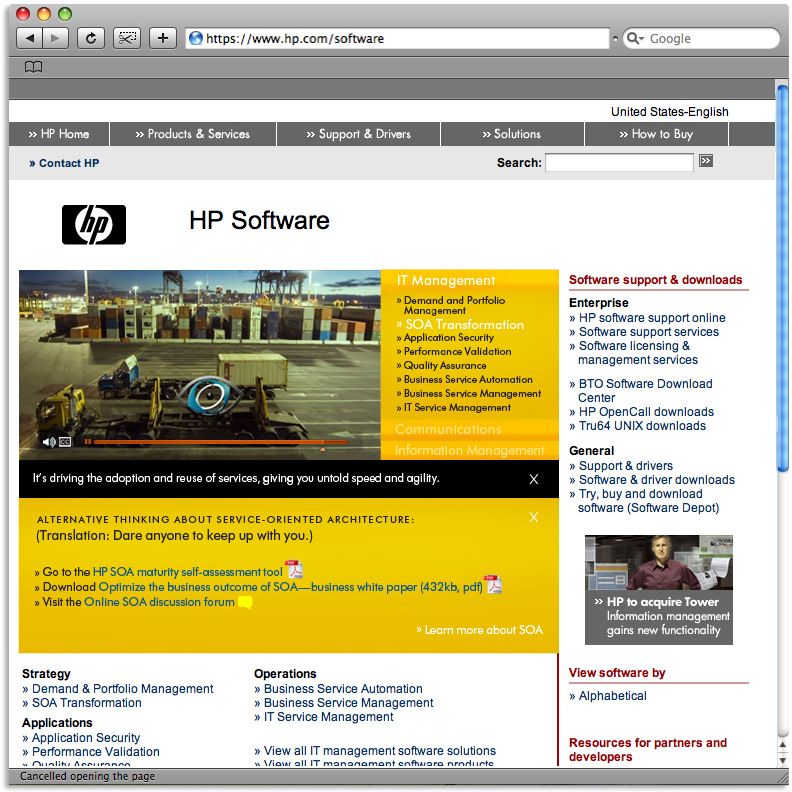Viewport: 792px width, 792px height.
Task: Click the blue vertical scrollbar thumb
Action: click(782, 279)
